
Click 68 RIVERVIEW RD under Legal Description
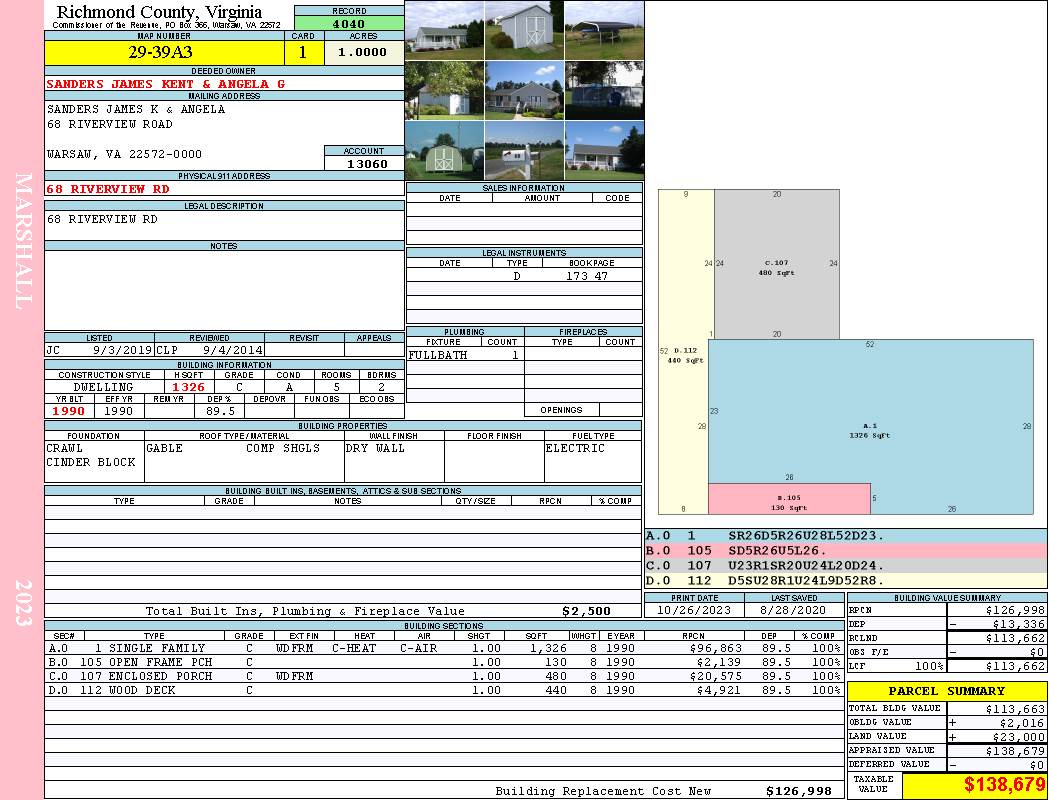pyautogui.click(x=102, y=219)
